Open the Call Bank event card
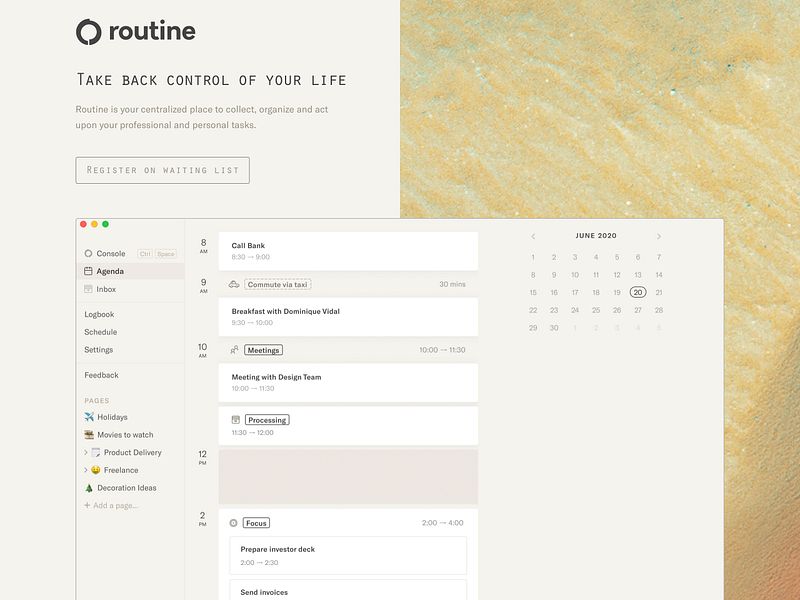Viewport: 800px width, 600px height. pos(348,251)
